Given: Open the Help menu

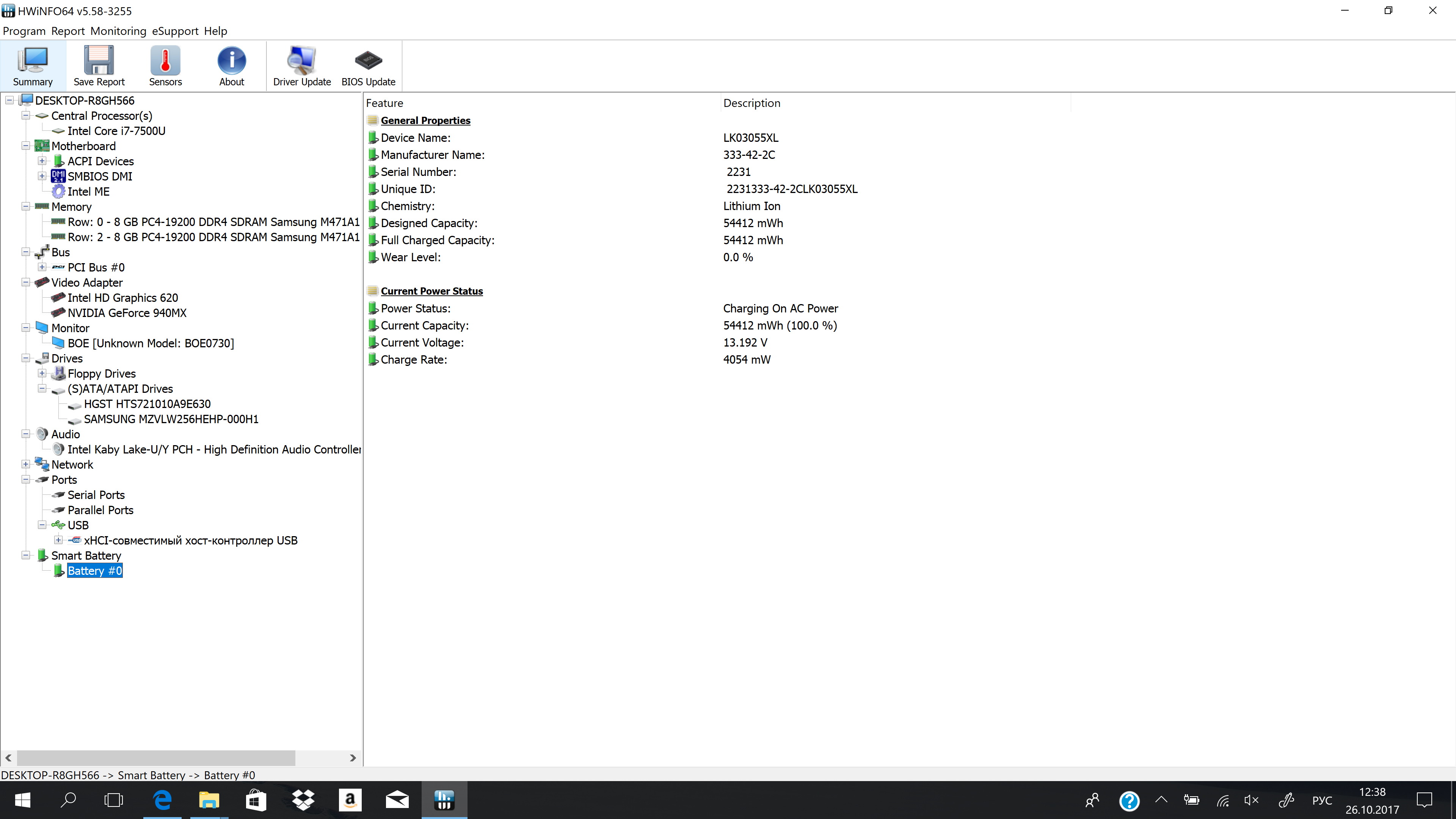Looking at the screenshot, I should pyautogui.click(x=215, y=31).
